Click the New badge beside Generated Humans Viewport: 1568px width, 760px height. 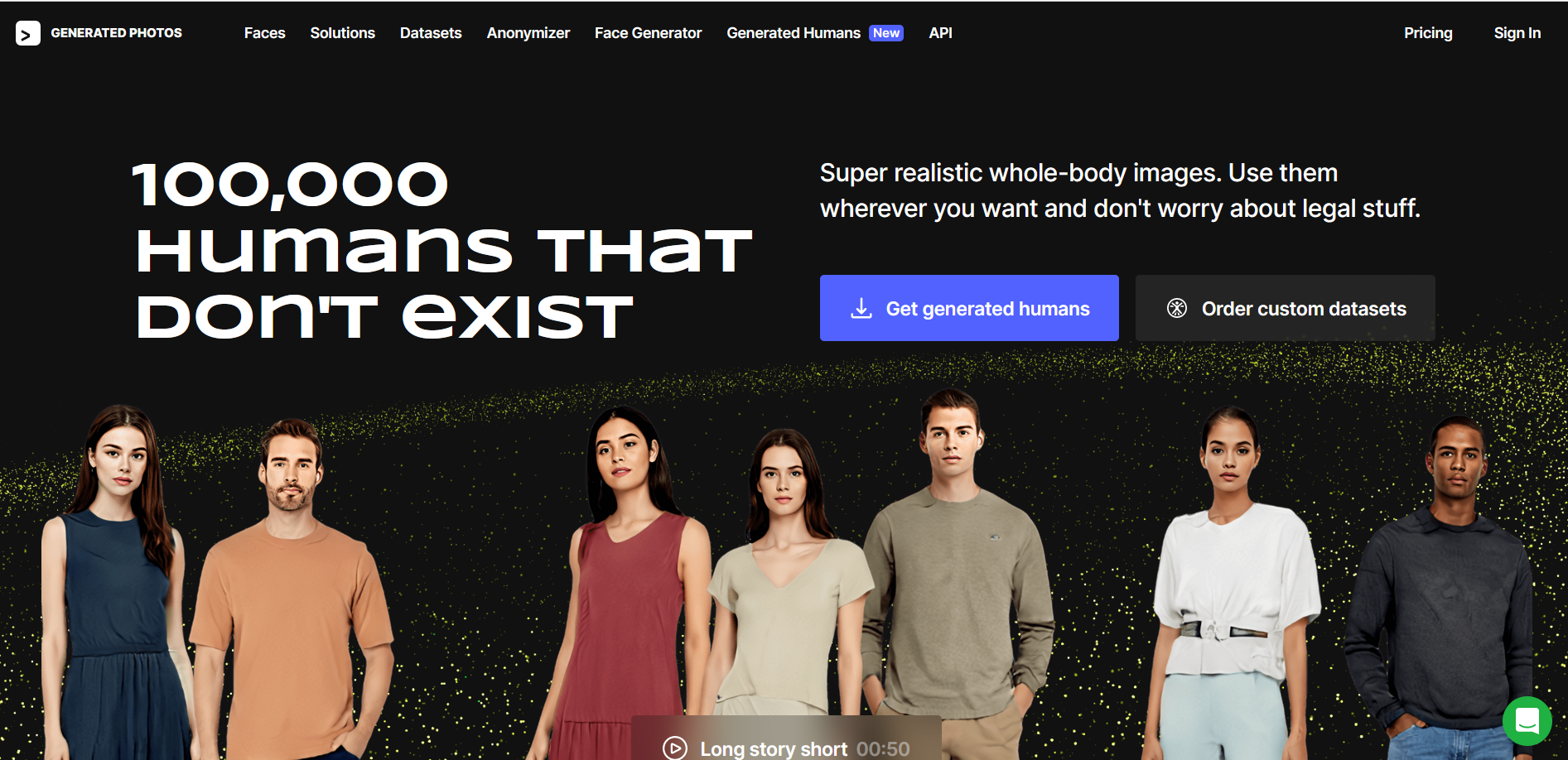click(x=886, y=33)
